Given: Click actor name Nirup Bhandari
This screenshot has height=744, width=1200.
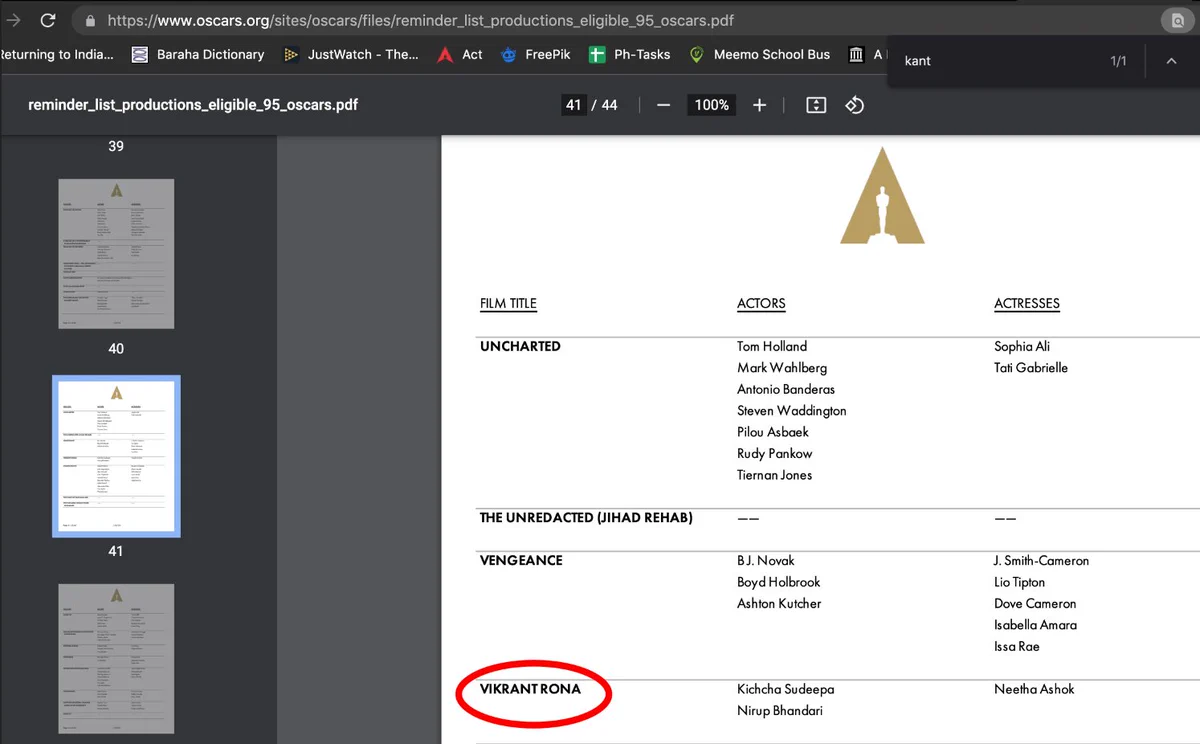Looking at the screenshot, I should tap(780, 711).
